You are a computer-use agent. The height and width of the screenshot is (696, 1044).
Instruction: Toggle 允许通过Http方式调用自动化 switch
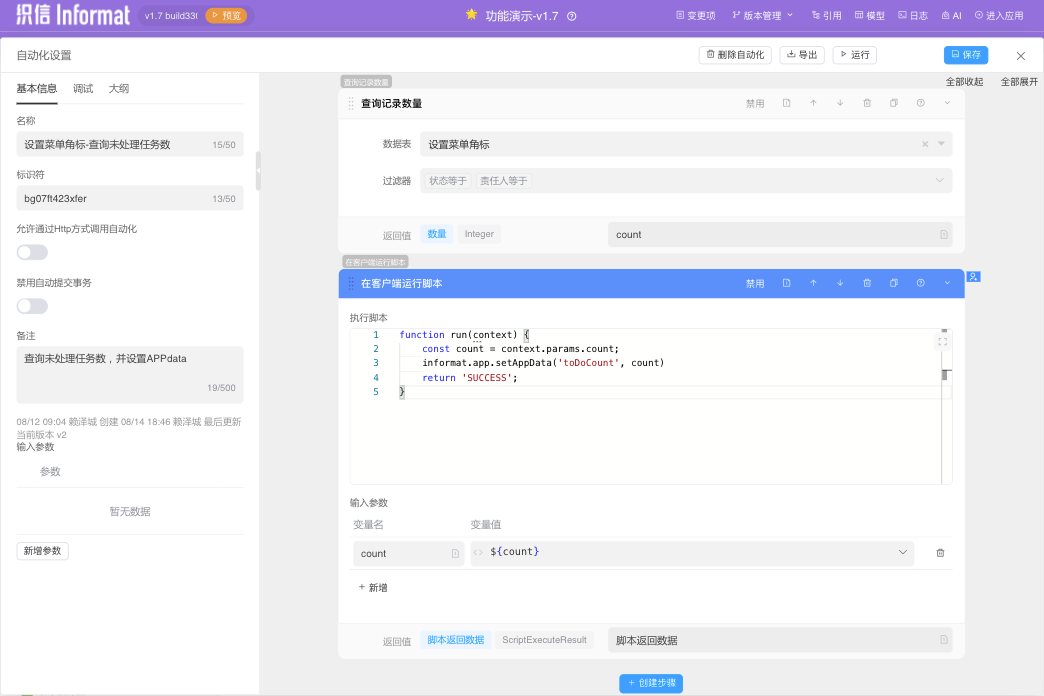coord(32,252)
